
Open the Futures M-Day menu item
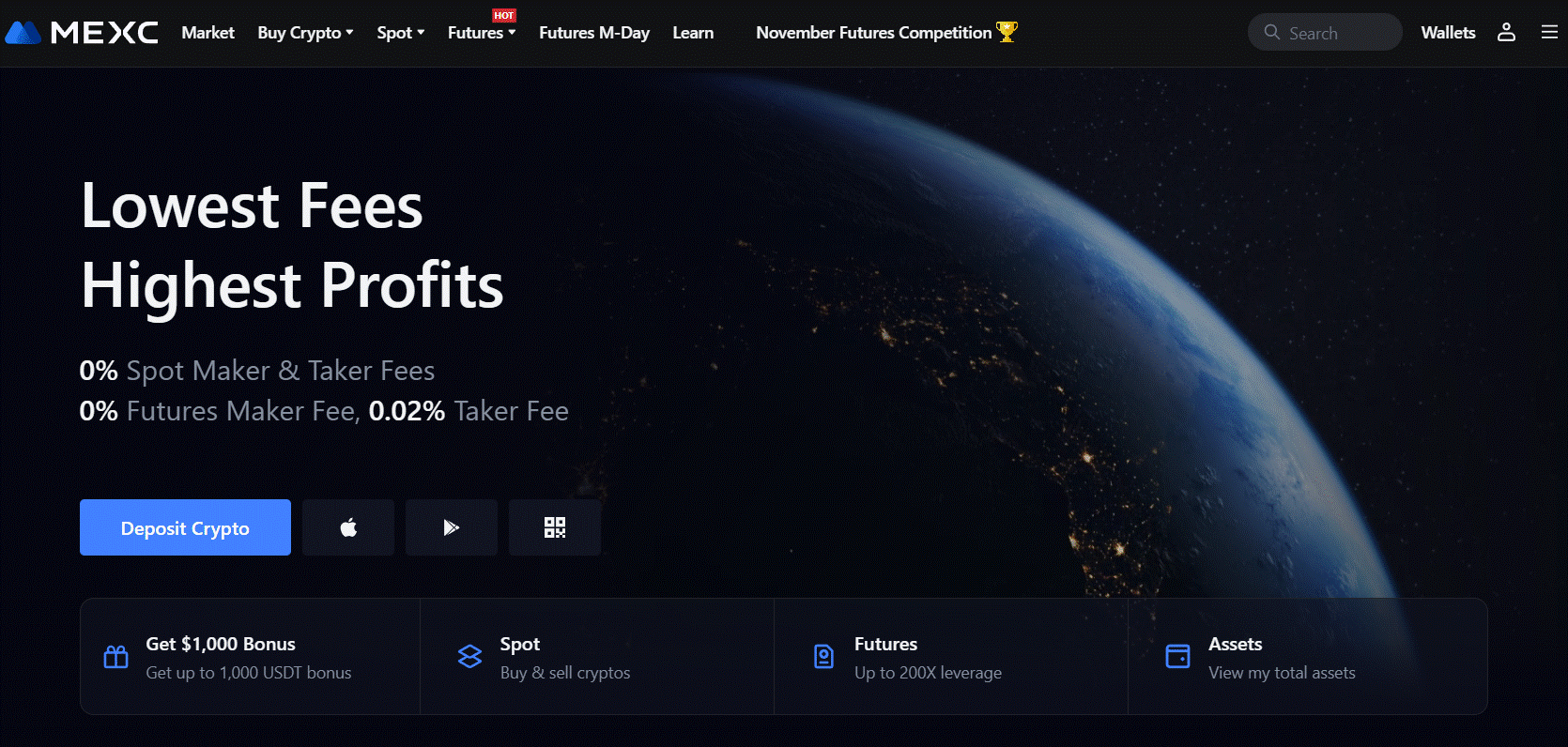594,33
